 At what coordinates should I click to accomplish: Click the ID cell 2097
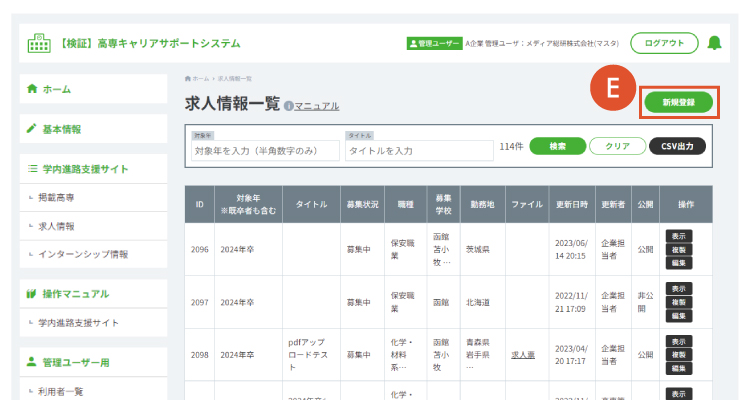tap(199, 302)
